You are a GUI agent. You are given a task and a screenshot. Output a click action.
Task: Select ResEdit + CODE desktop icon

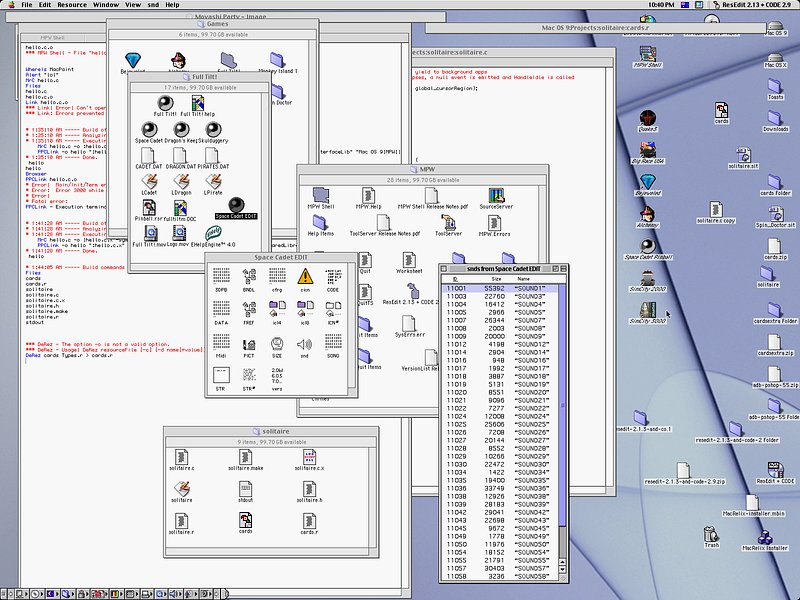pyautogui.click(x=775, y=470)
